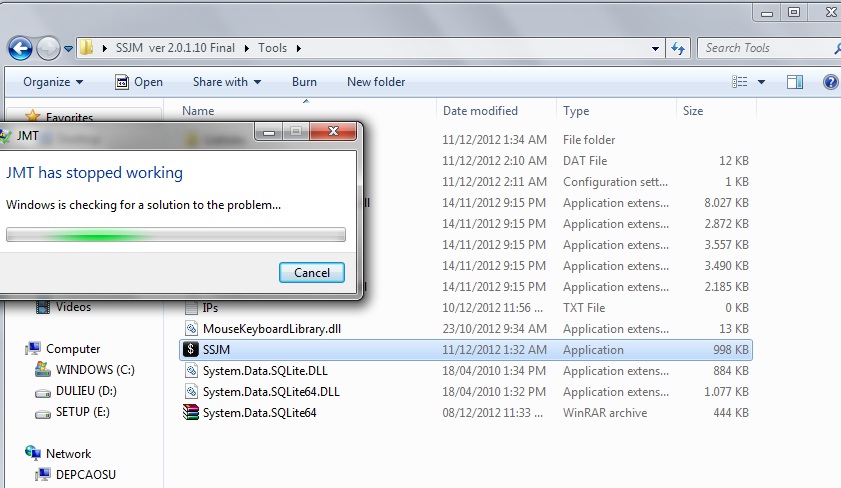The image size is (841, 488).
Task: Select the IPs text file
Action: [210, 308]
